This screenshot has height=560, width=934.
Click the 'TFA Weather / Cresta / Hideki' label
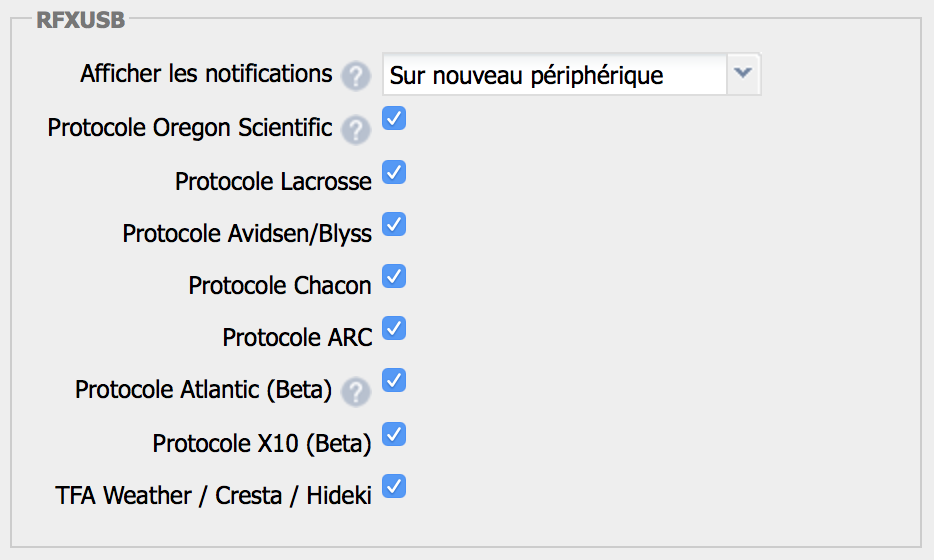(213, 495)
